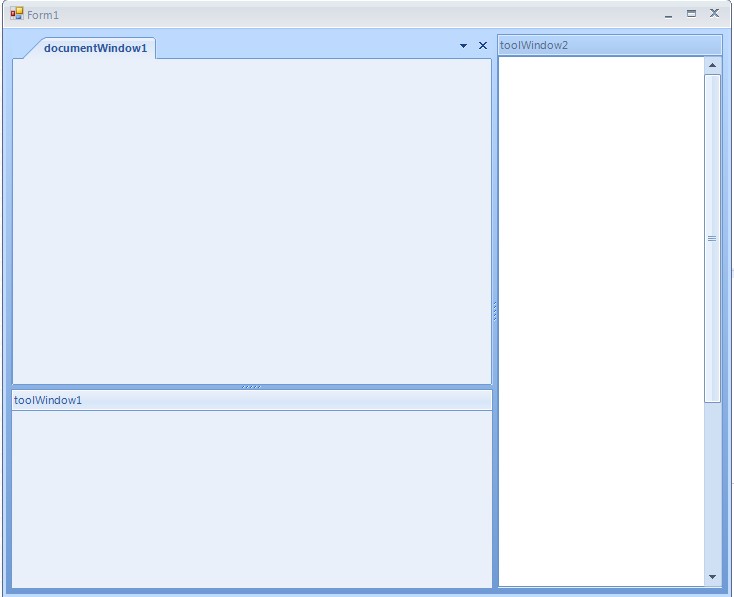This screenshot has width=734, height=597.
Task: Select the documentWindow1 tab
Action: [95, 48]
